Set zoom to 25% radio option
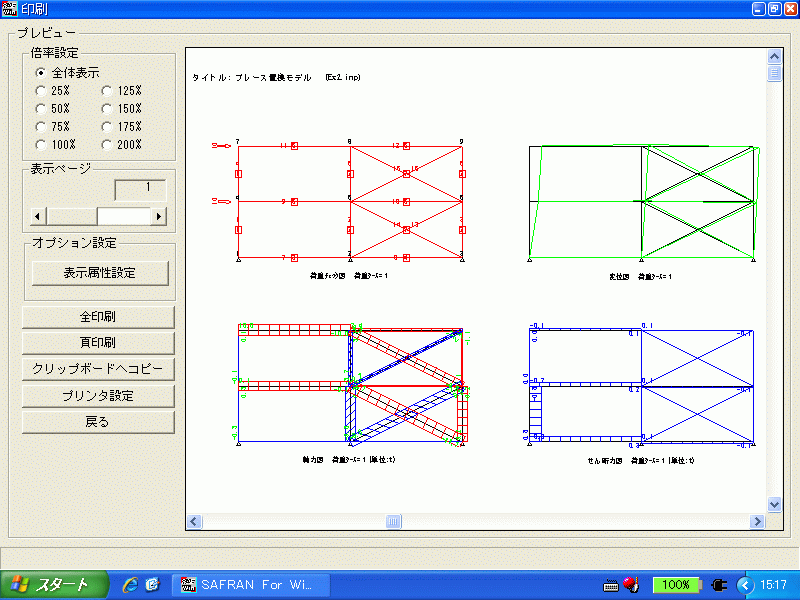Viewport: 800px width, 600px height. tap(40, 91)
